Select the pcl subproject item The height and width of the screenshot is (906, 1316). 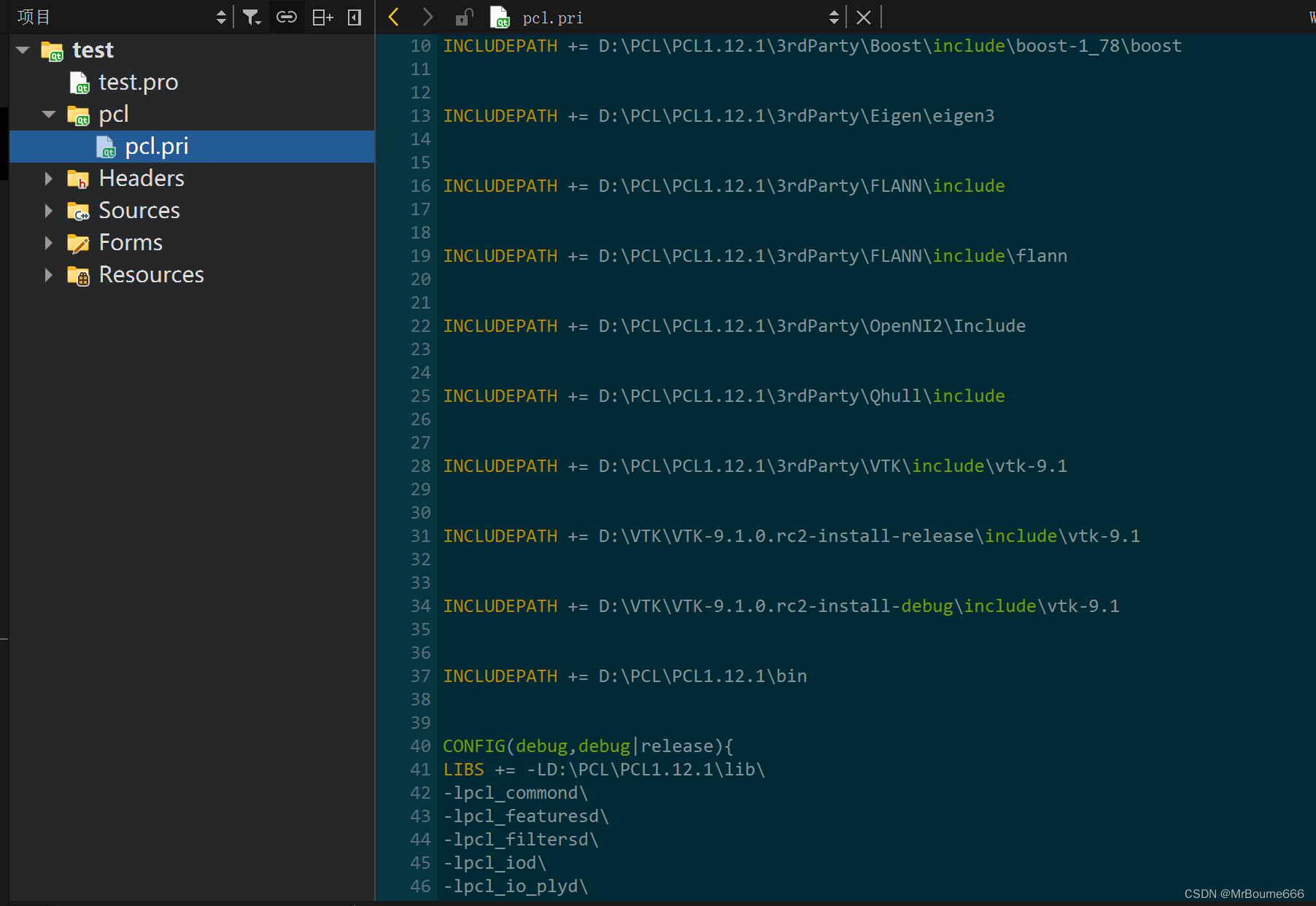(114, 115)
